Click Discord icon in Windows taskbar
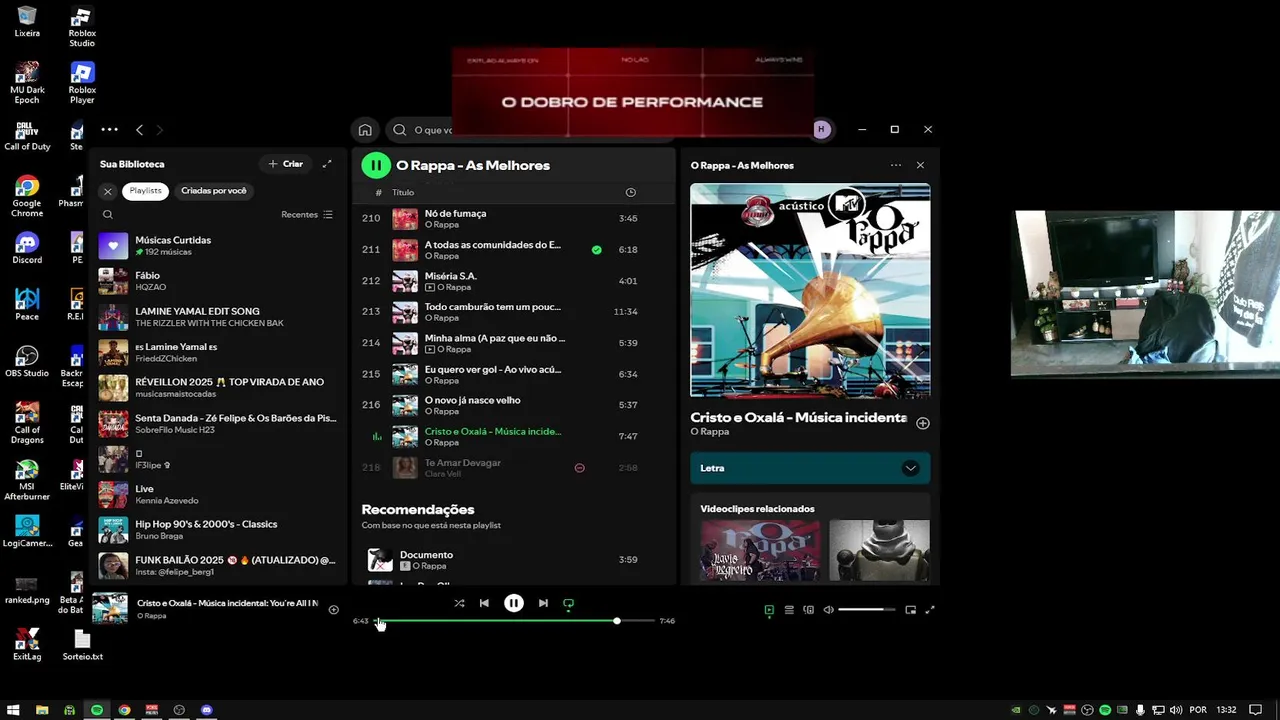 pyautogui.click(x=207, y=710)
